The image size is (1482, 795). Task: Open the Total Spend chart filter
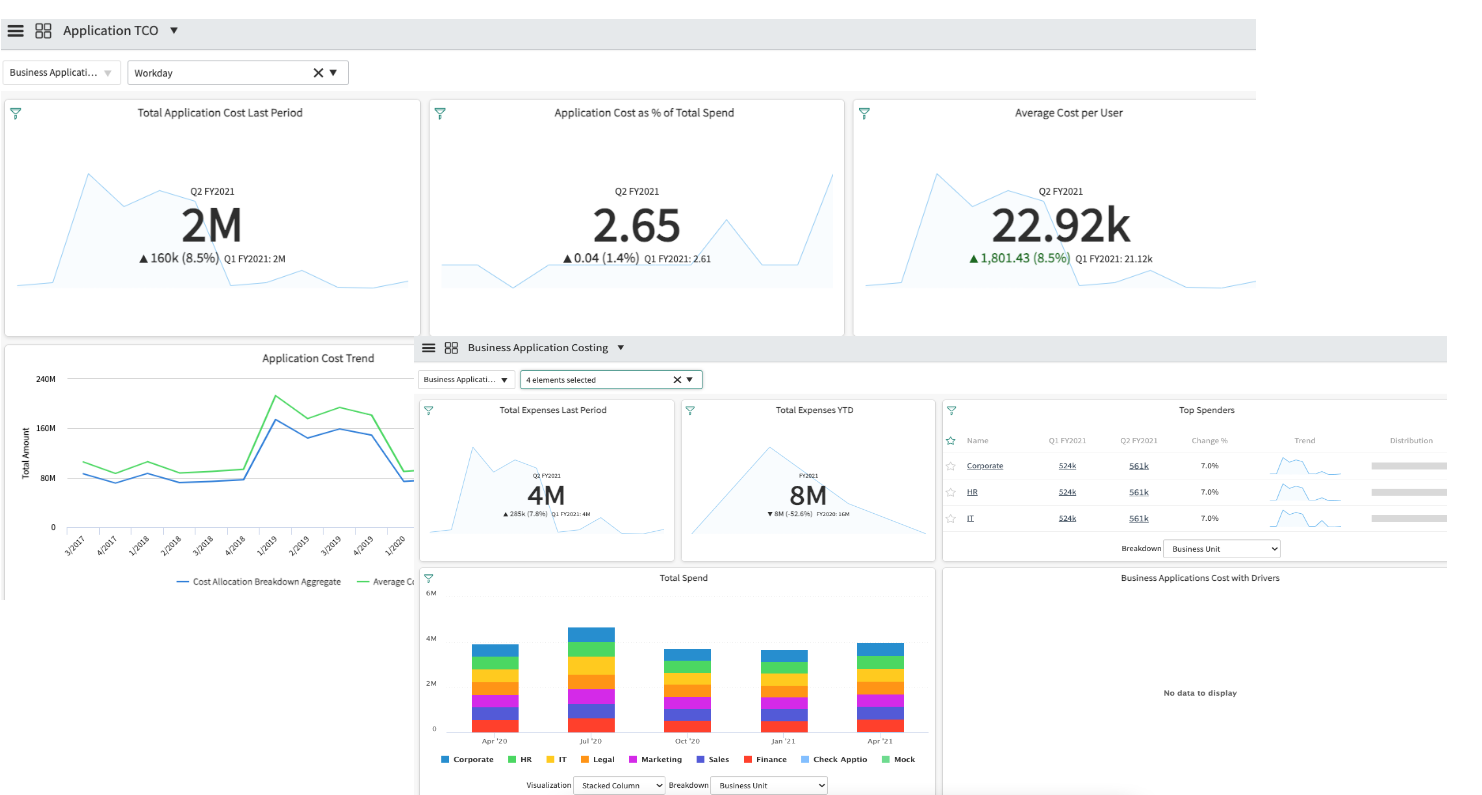tap(428, 578)
